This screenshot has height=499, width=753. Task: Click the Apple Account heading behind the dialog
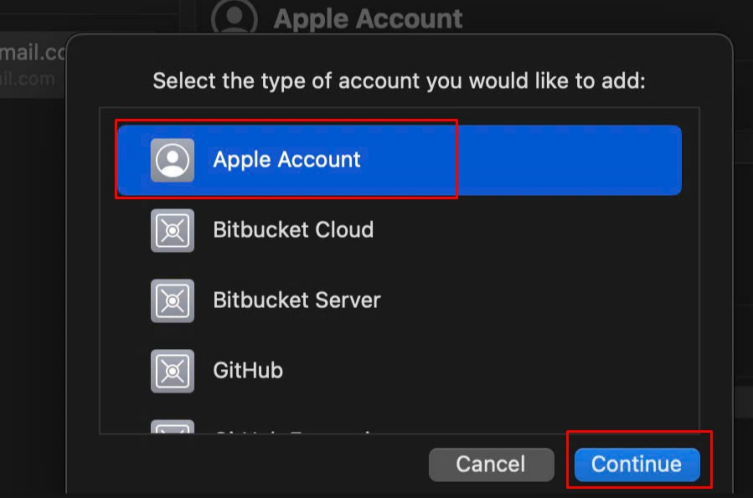[367, 18]
